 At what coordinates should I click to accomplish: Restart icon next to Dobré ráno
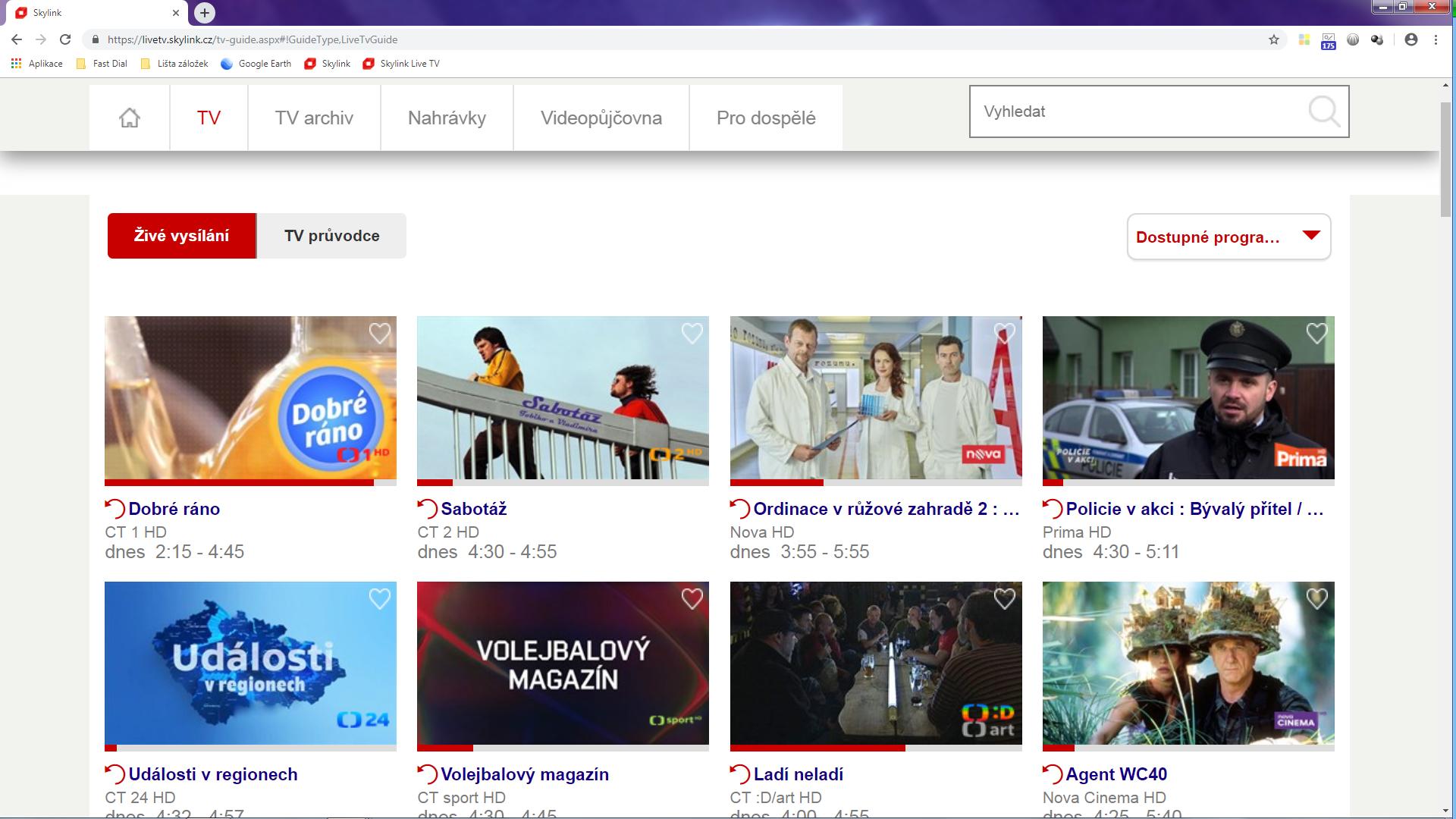(115, 508)
